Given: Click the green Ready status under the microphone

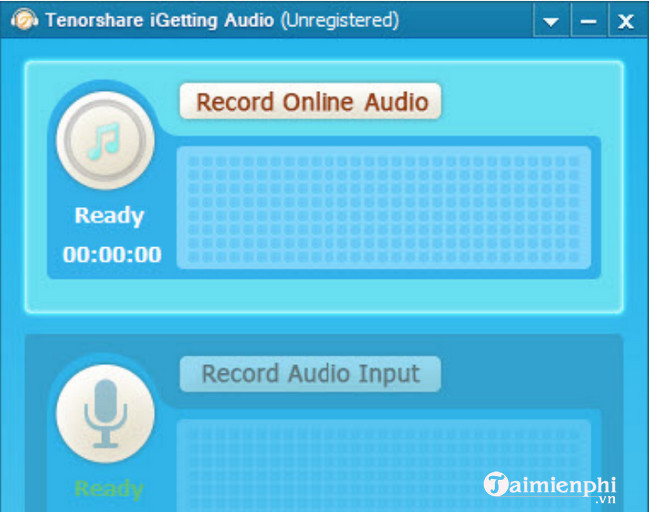Looking at the screenshot, I should [109, 489].
